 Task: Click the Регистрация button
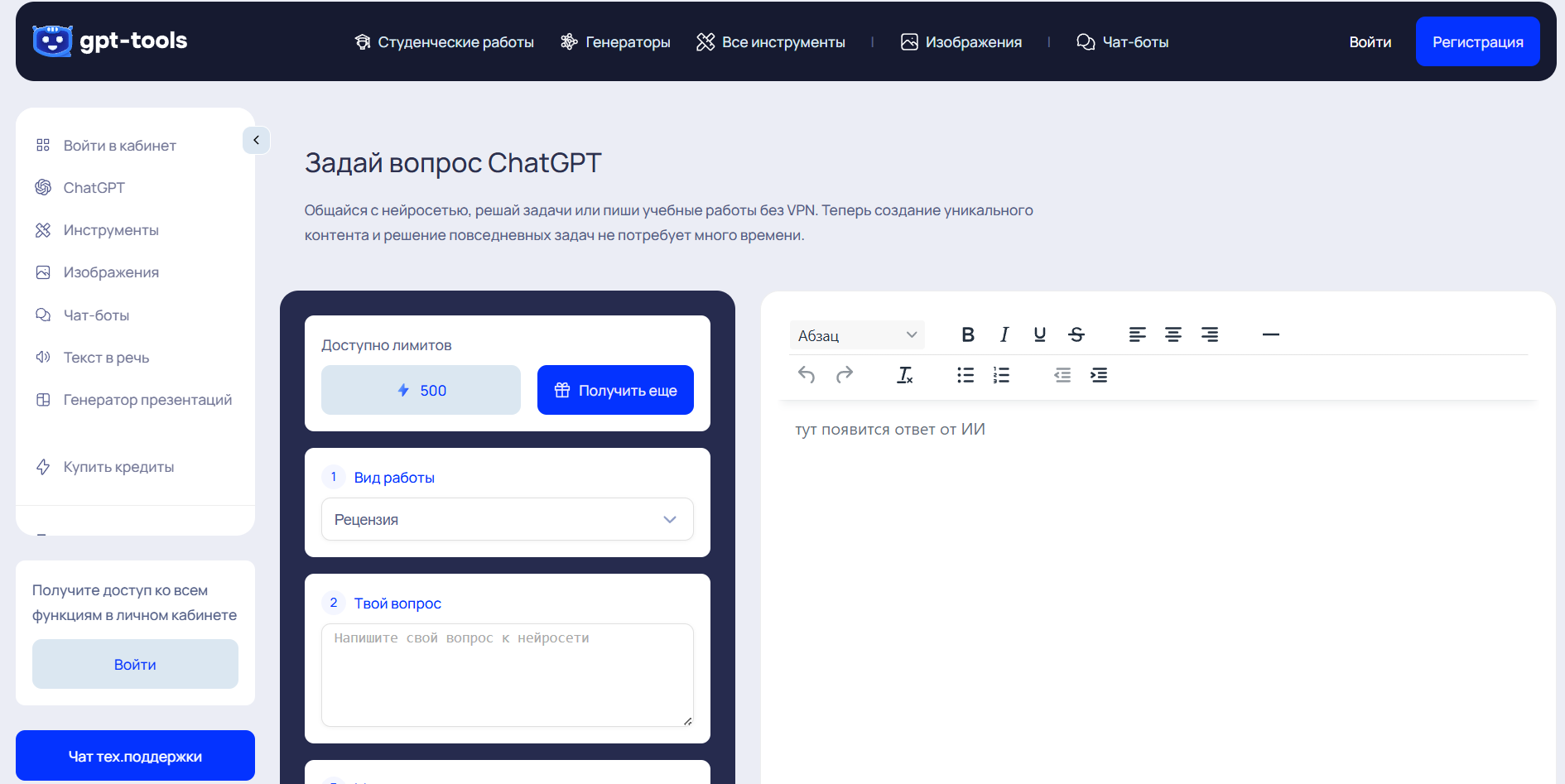1477,42
